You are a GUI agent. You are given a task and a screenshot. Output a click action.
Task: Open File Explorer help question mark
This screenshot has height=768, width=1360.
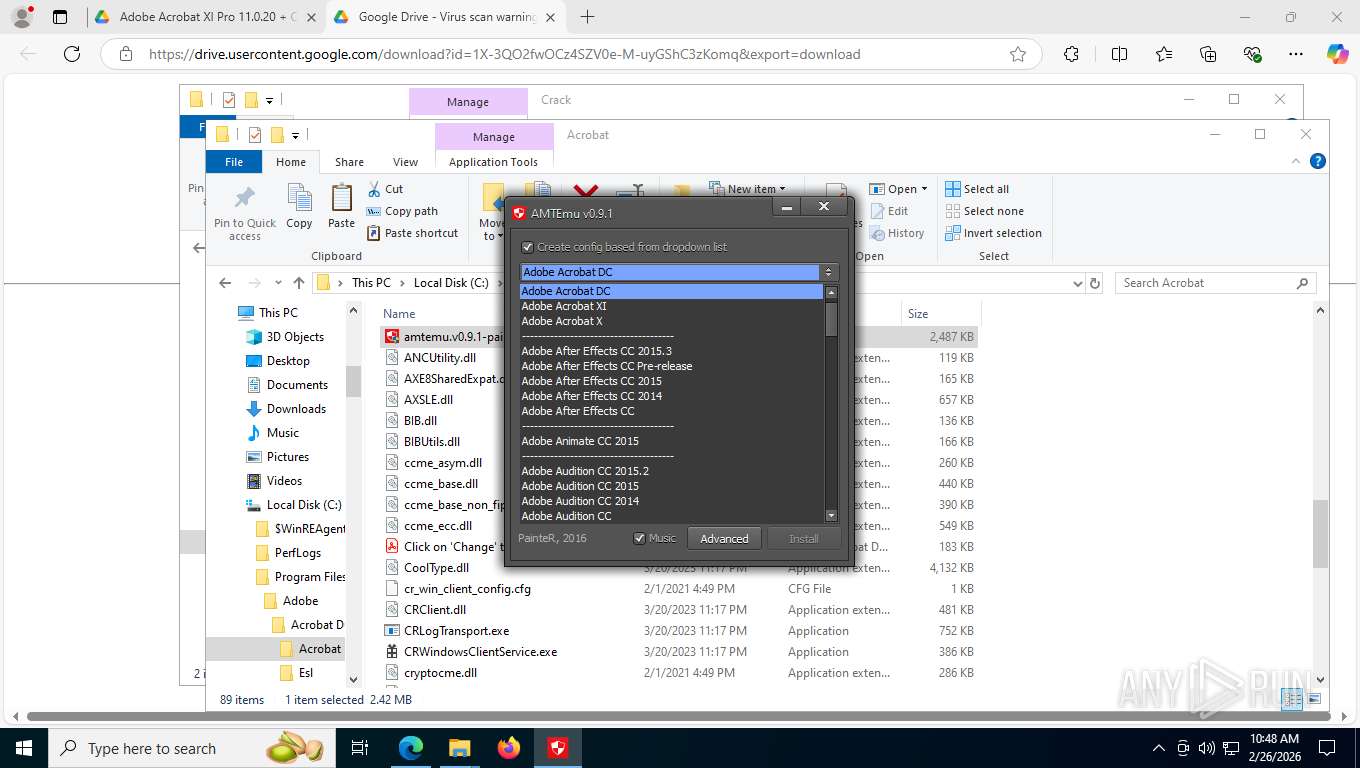pyautogui.click(x=1318, y=161)
